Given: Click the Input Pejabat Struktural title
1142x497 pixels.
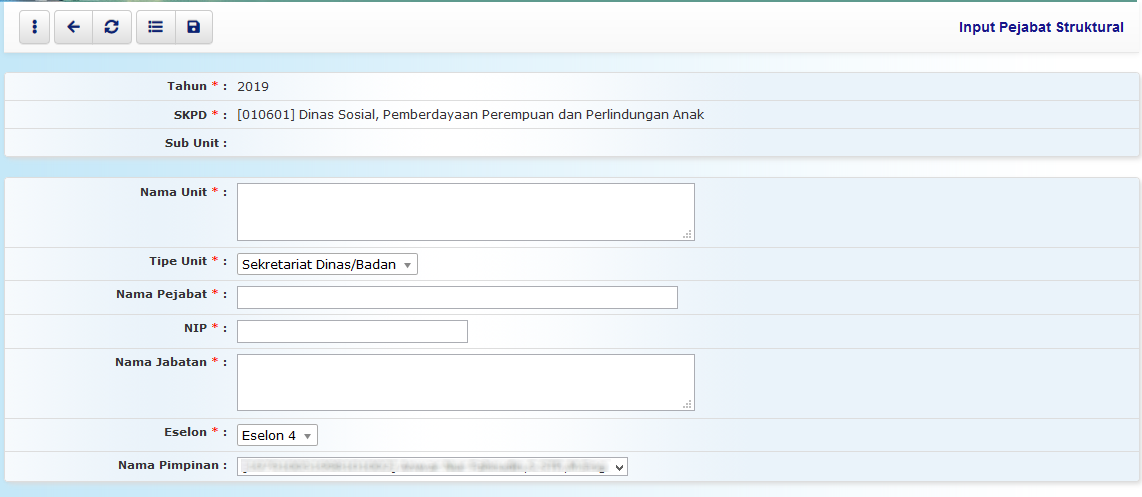Looking at the screenshot, I should (1041, 28).
